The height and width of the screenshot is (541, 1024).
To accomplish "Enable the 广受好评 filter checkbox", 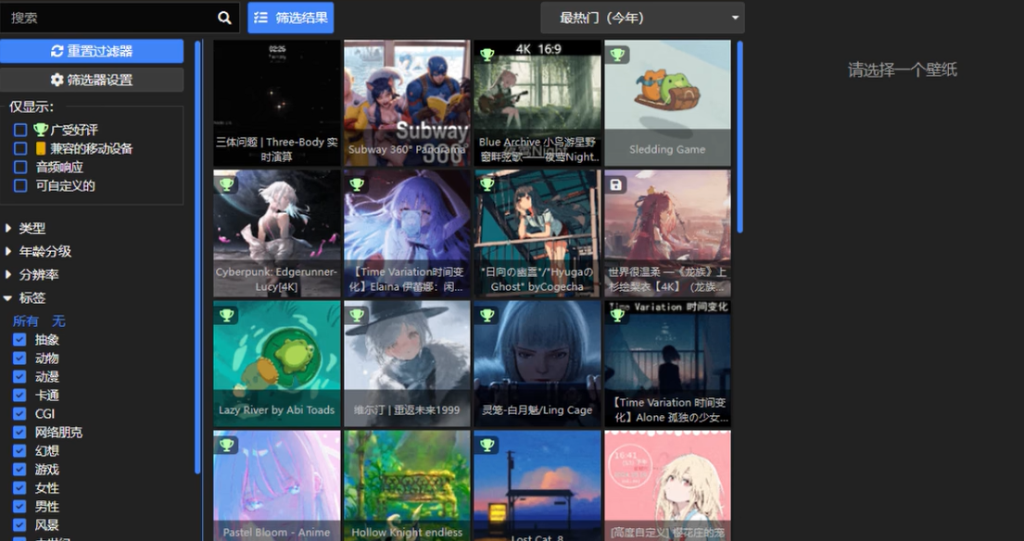I will click(x=20, y=130).
